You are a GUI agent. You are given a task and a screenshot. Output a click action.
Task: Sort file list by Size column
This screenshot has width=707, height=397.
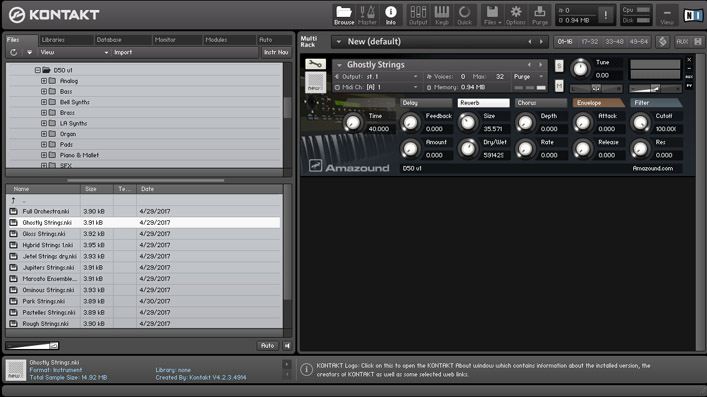coord(96,189)
